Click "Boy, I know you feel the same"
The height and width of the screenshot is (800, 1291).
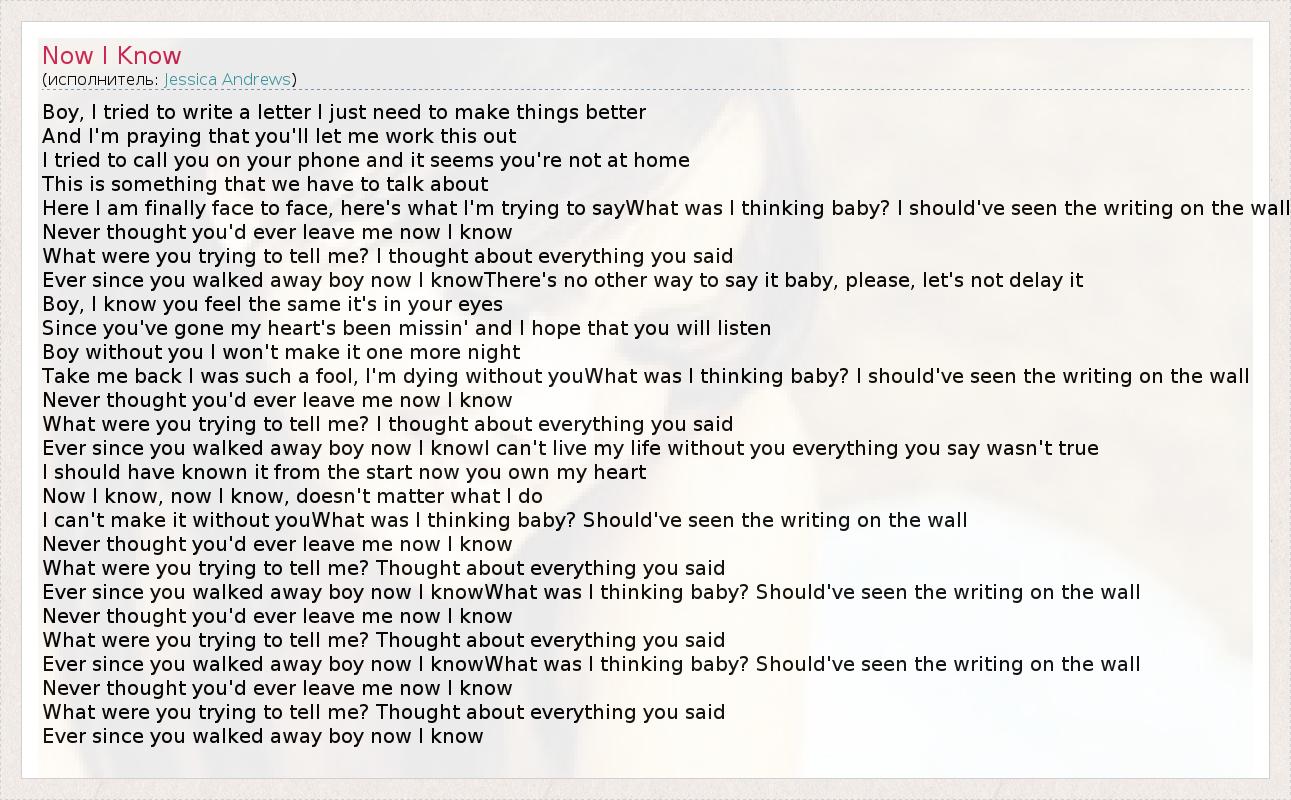272,304
